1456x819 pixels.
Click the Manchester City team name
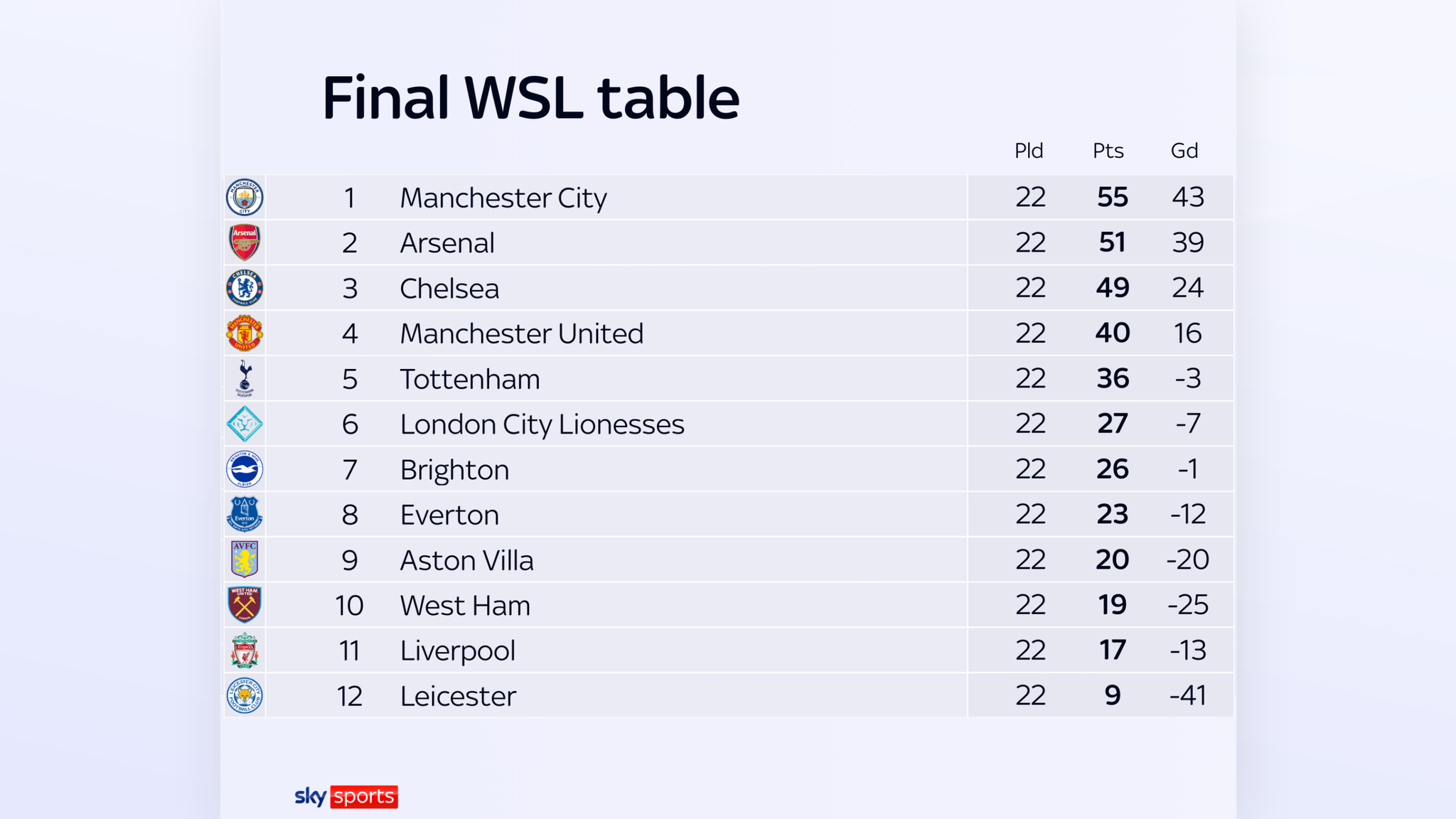(503, 198)
